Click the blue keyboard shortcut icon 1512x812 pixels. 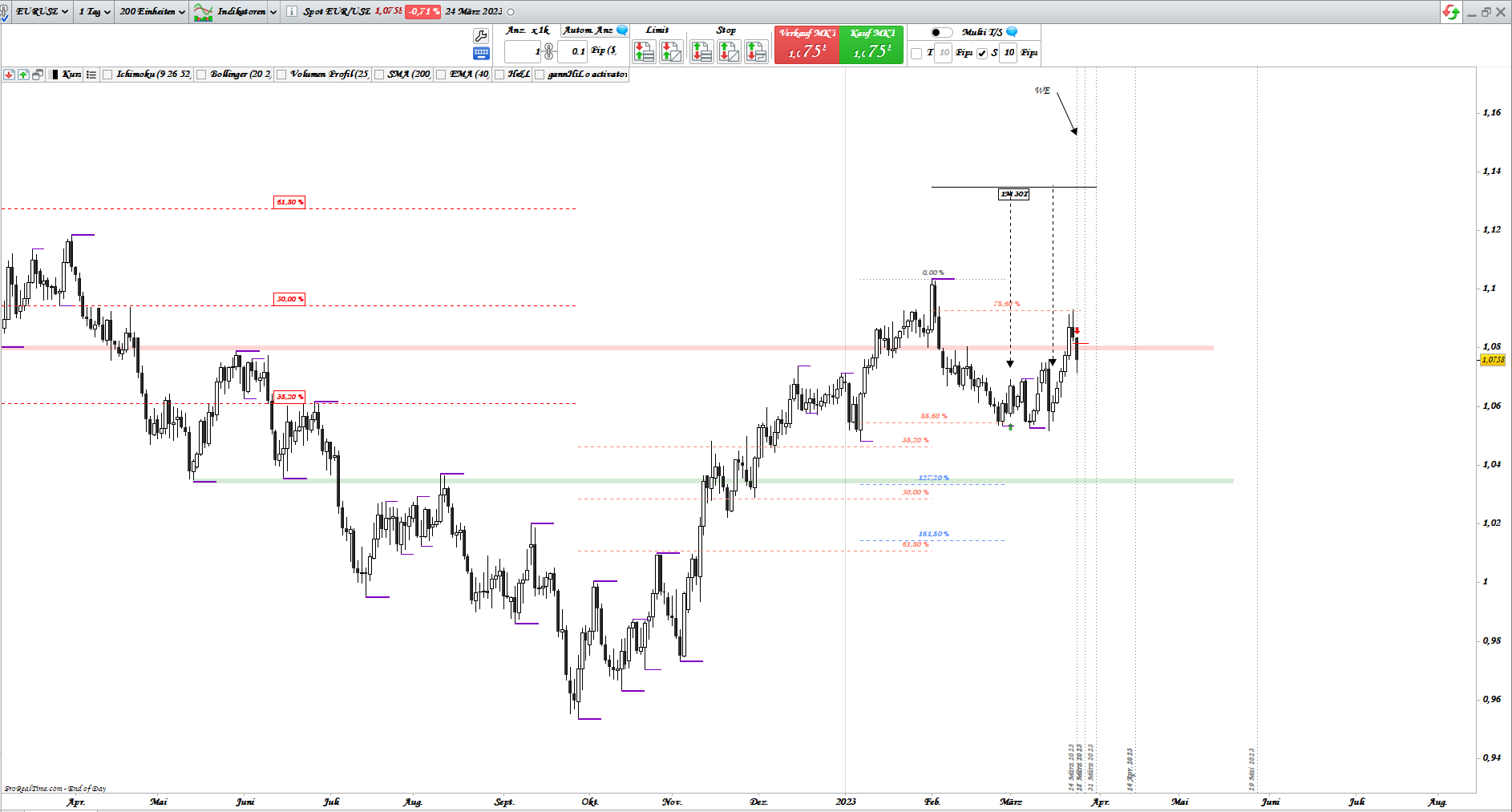click(481, 54)
